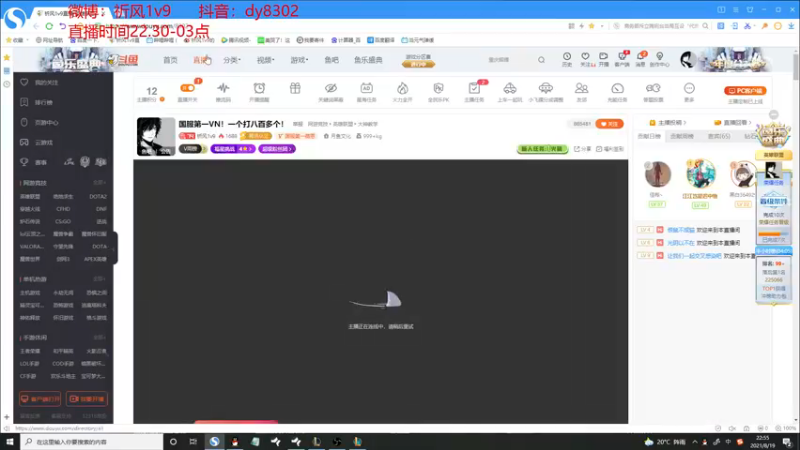Expand 全部 next to 网游竞技 section
800x450 pixels.
(x=99, y=183)
